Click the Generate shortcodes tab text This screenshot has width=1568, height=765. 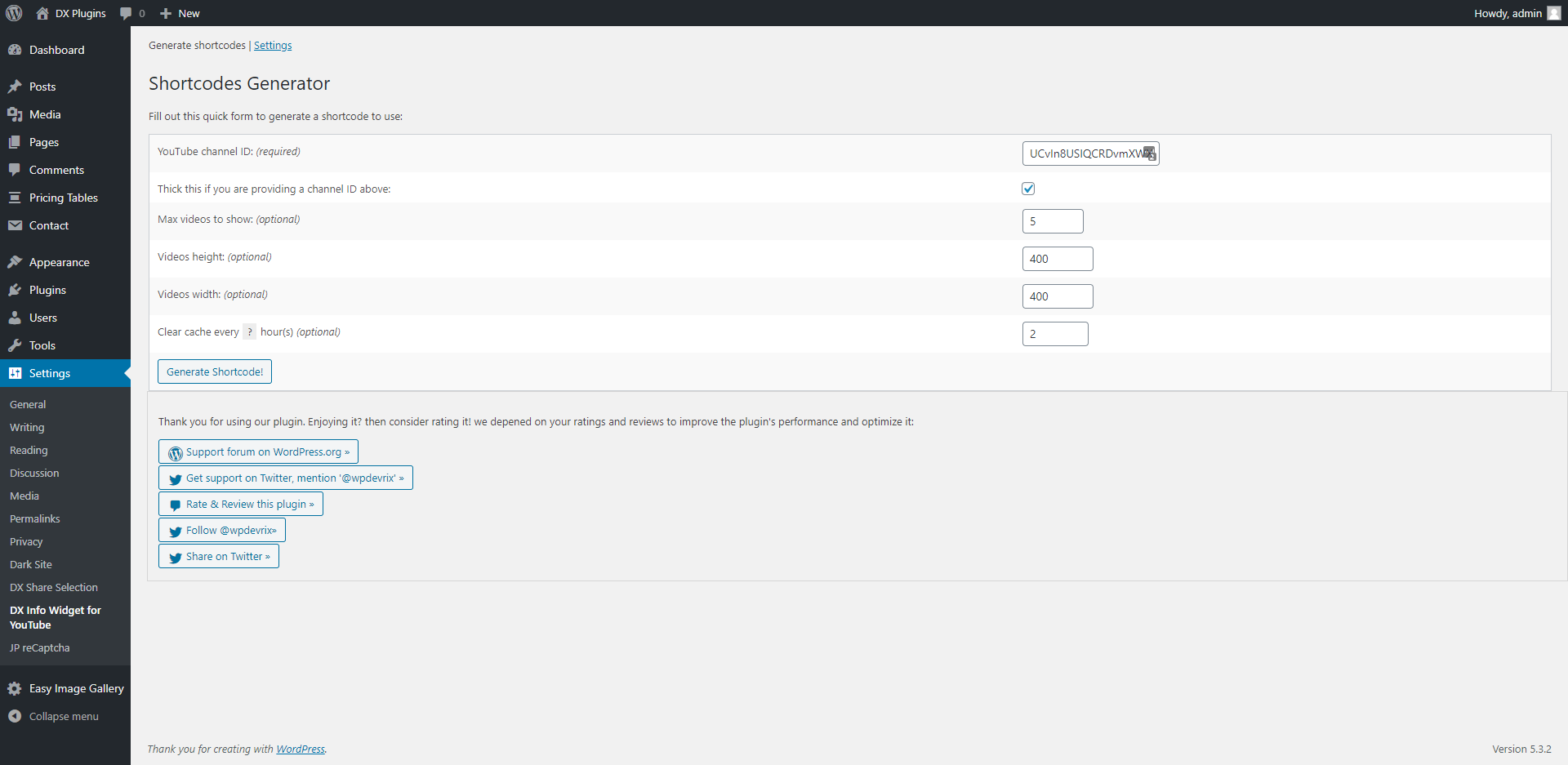tap(197, 46)
